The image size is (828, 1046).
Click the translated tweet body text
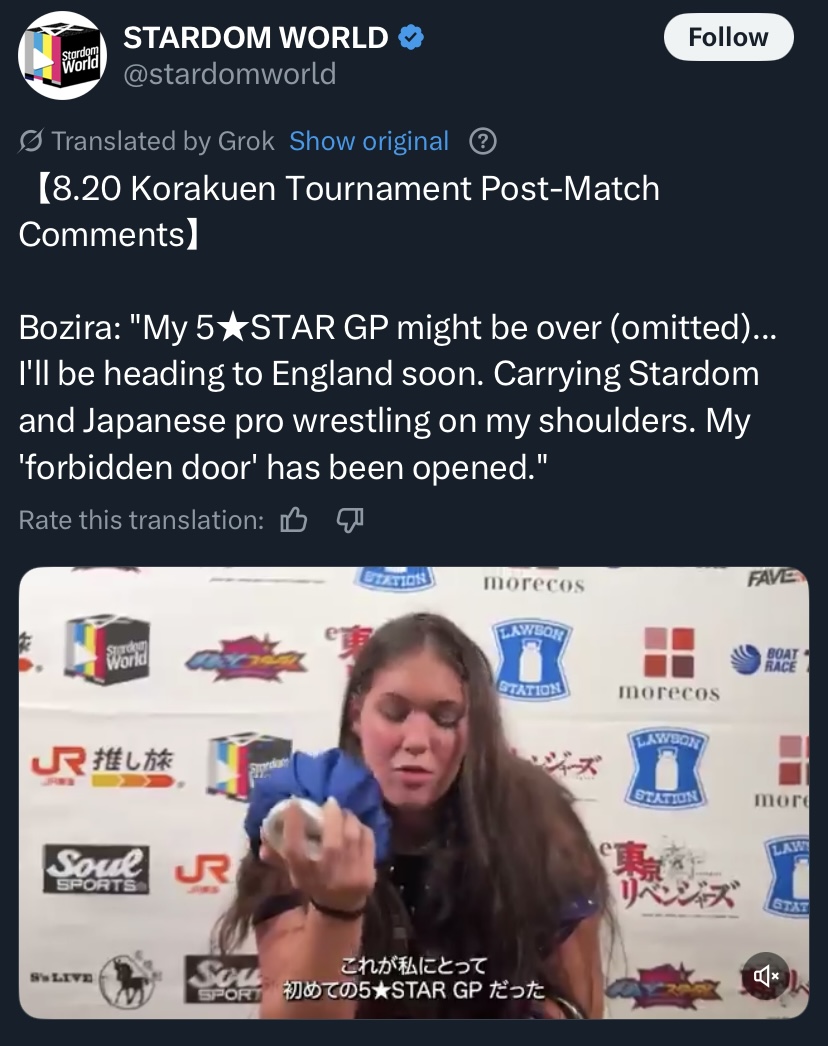(398, 397)
